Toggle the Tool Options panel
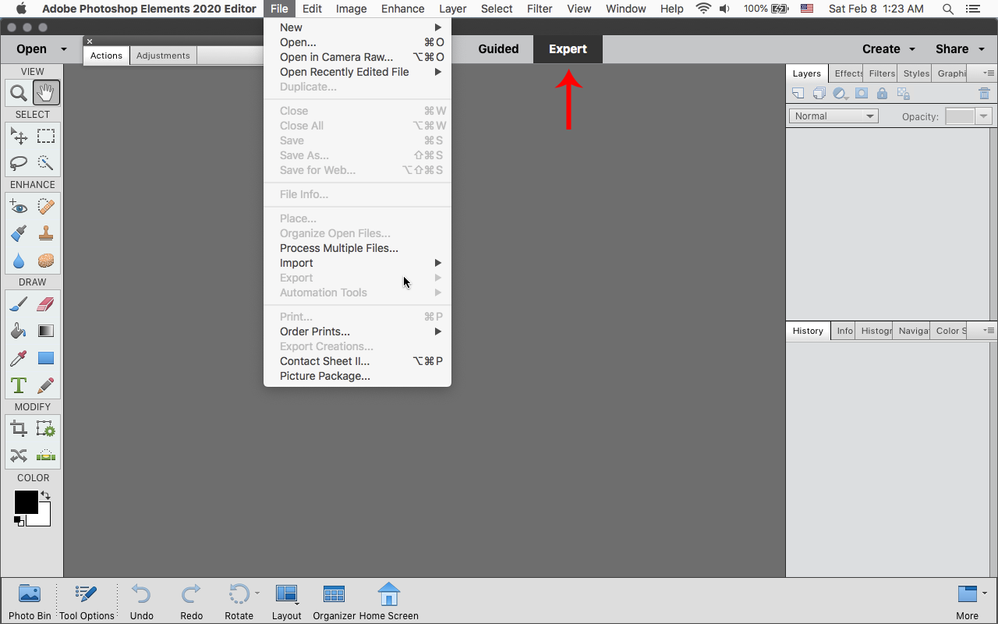Image resolution: width=998 pixels, height=624 pixels. click(x=87, y=602)
